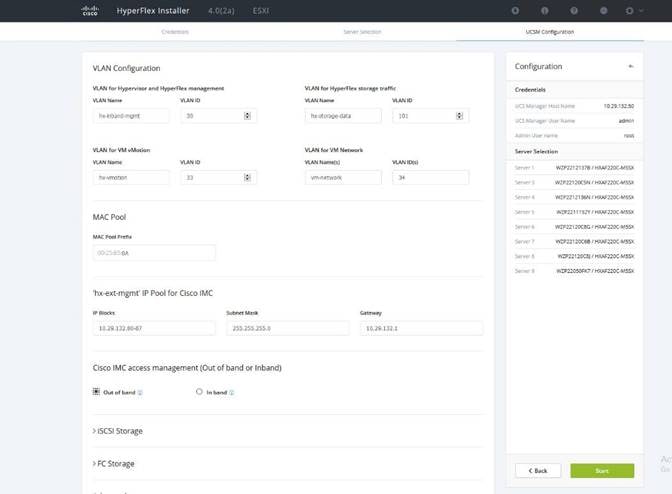Screen dimensions: 672x494
Task: Click the Cisco logo in header
Action: coord(90,11)
